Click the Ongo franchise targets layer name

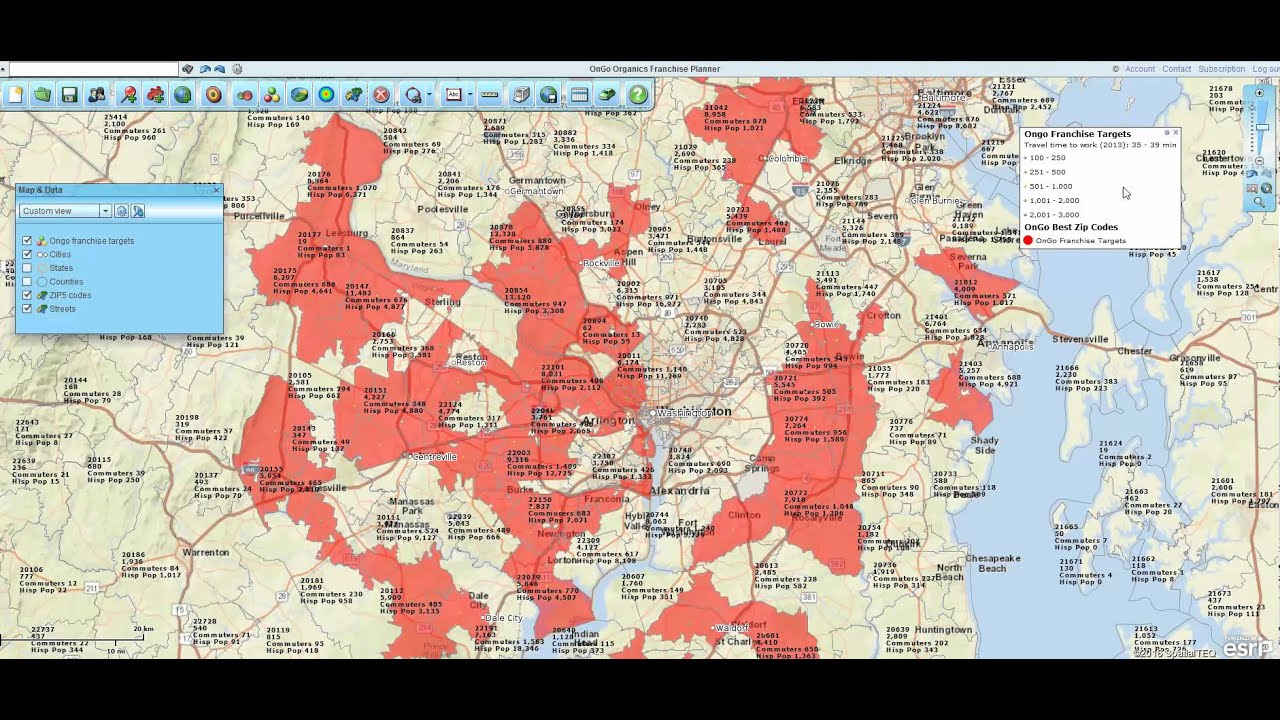(92, 241)
